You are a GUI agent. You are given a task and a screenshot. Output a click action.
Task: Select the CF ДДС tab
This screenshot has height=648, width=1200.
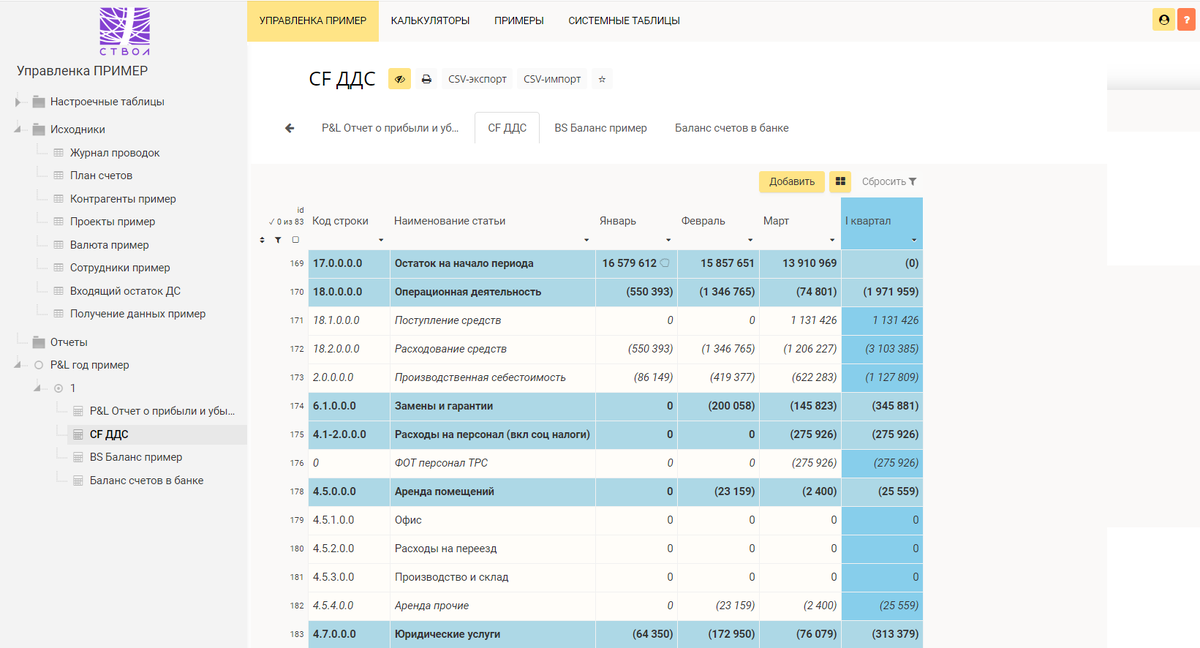click(507, 128)
